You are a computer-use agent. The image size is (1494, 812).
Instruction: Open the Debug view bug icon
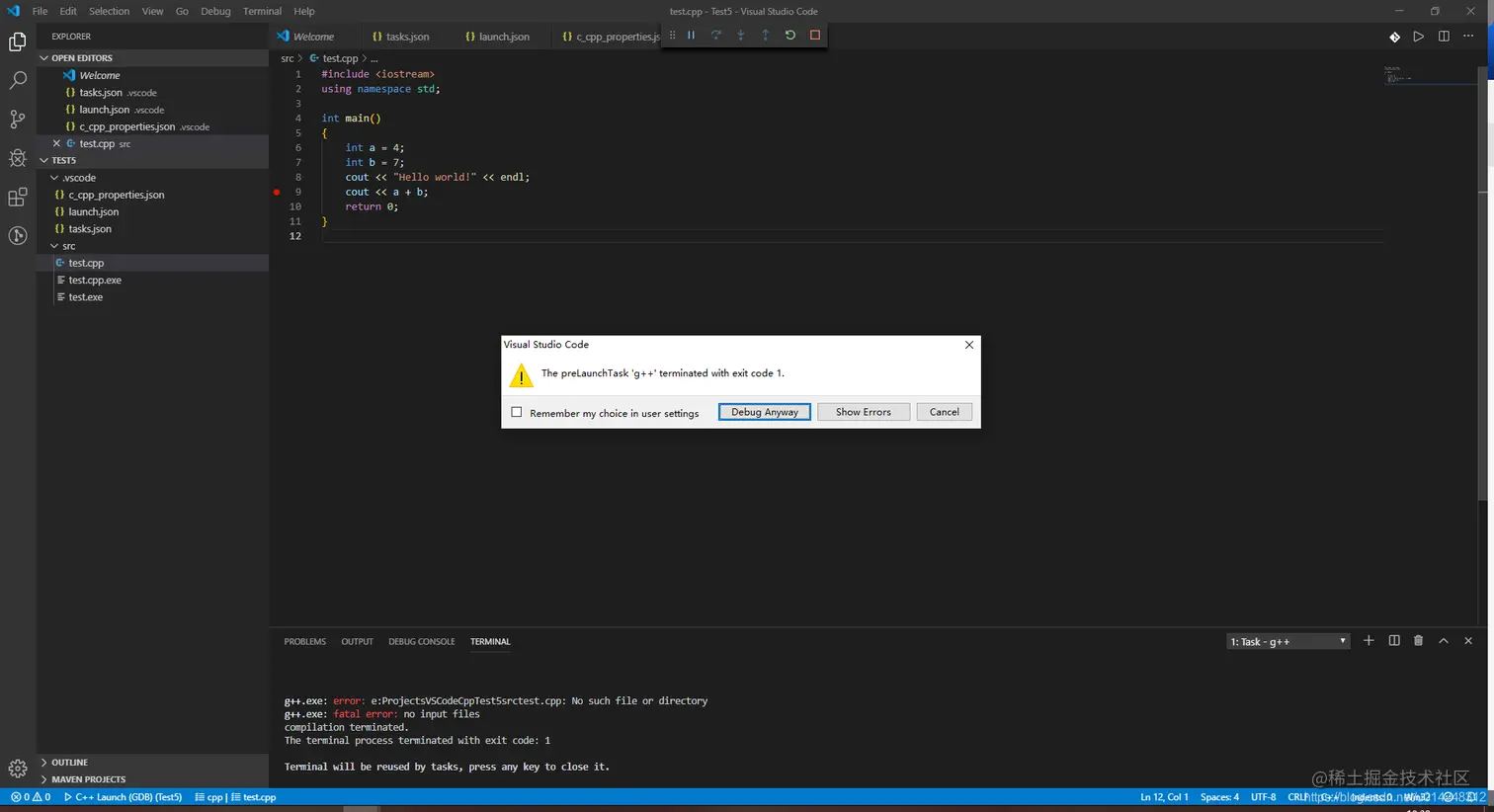(x=18, y=158)
